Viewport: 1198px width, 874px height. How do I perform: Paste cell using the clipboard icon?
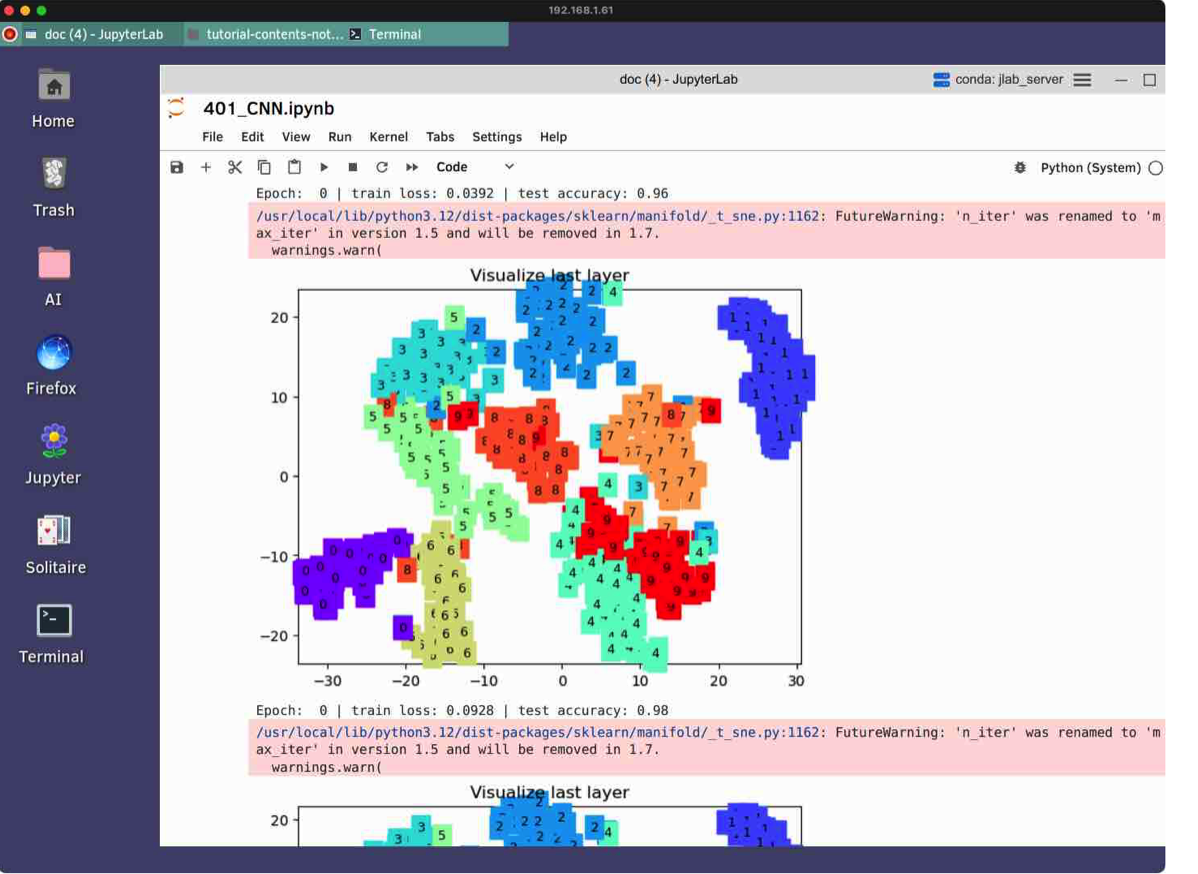[294, 167]
